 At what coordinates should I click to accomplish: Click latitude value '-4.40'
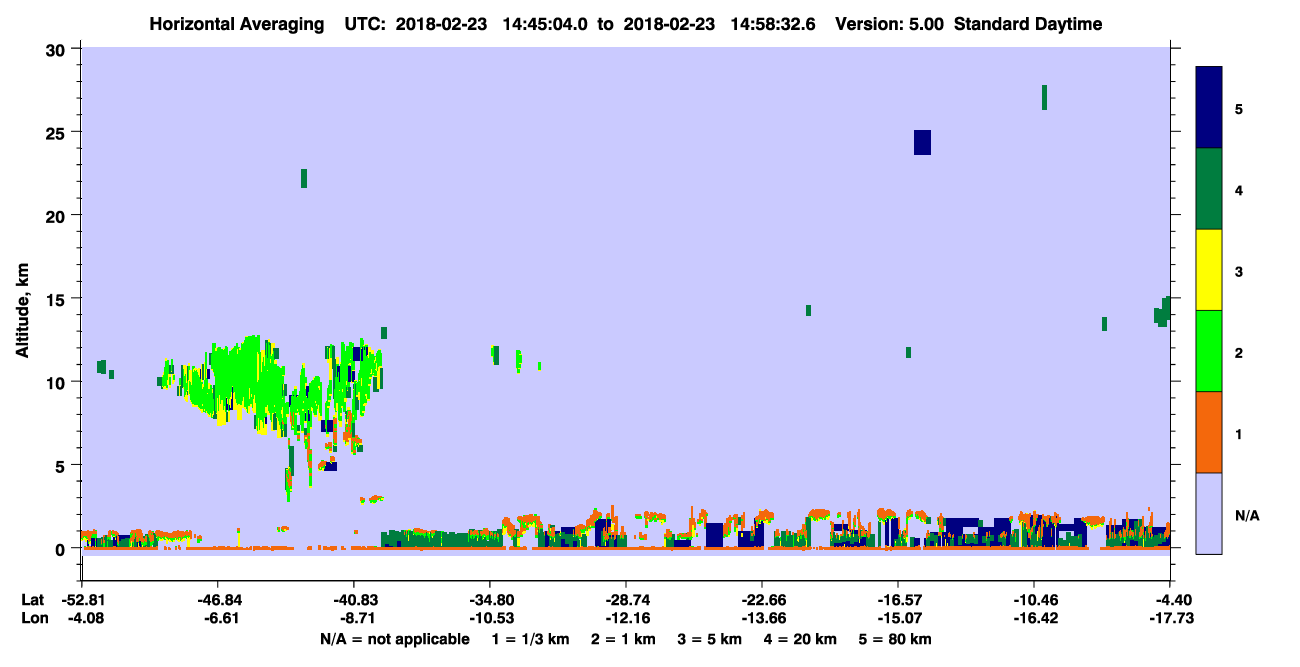(x=1172, y=599)
